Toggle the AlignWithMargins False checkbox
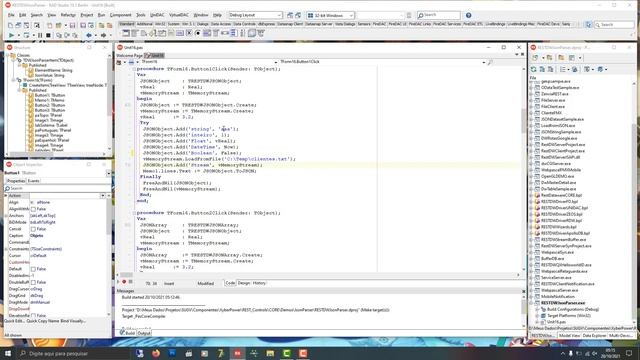 coord(33,209)
